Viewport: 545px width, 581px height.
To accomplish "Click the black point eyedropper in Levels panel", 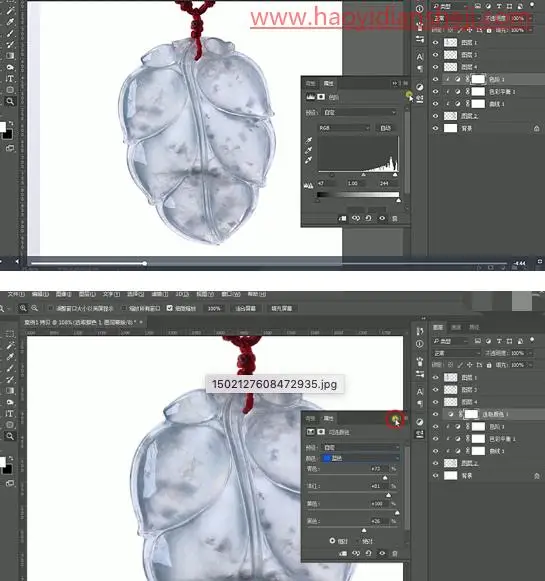I will [x=309, y=140].
